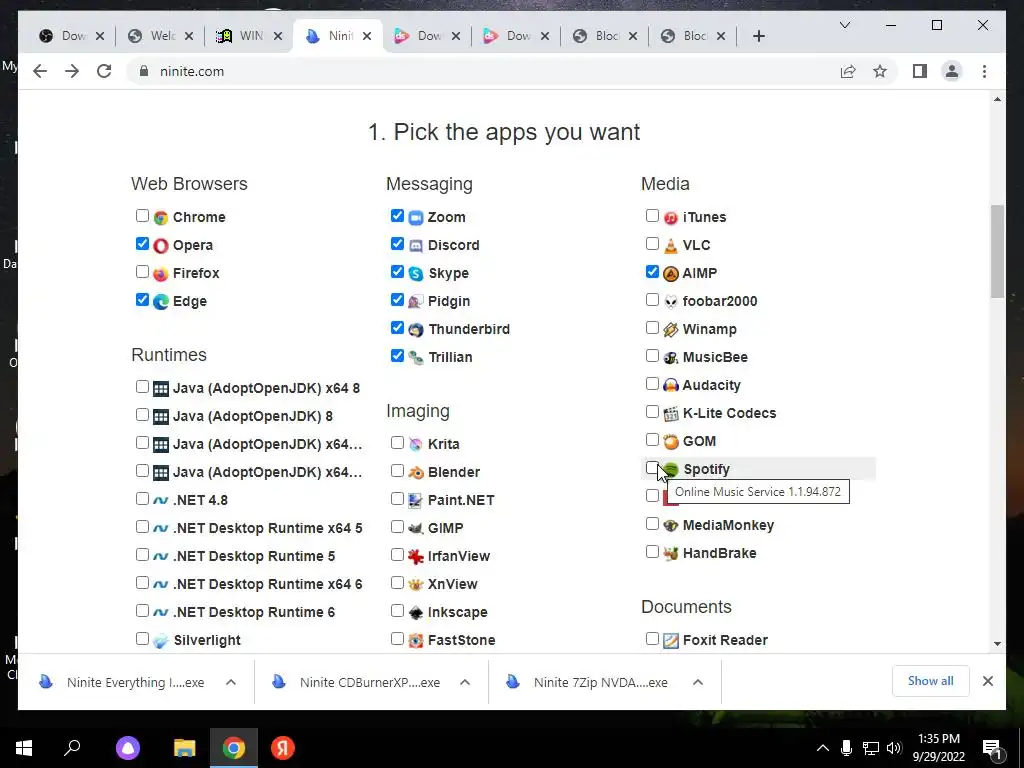Open the side panel icon in Chrome toolbar
Image resolution: width=1024 pixels, height=768 pixels.
pos(920,71)
